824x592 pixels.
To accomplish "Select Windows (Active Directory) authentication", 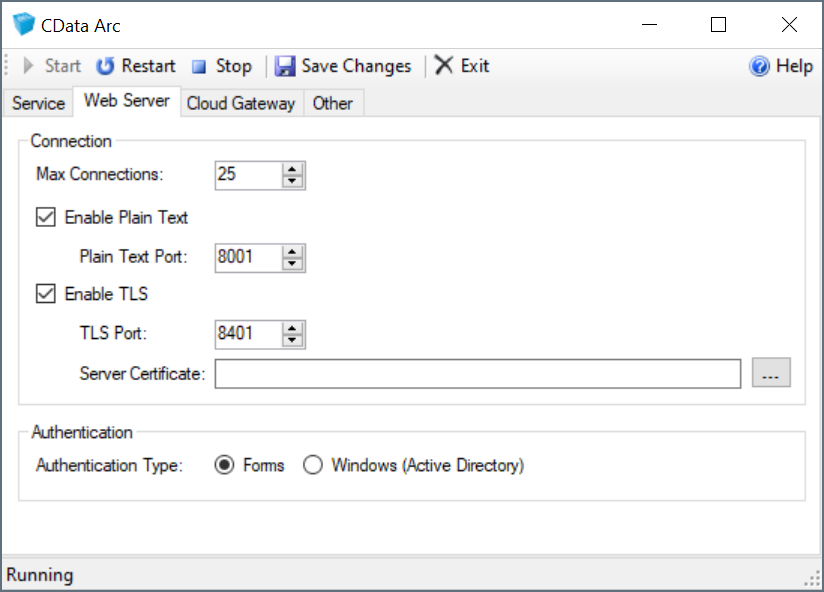I will [313, 465].
